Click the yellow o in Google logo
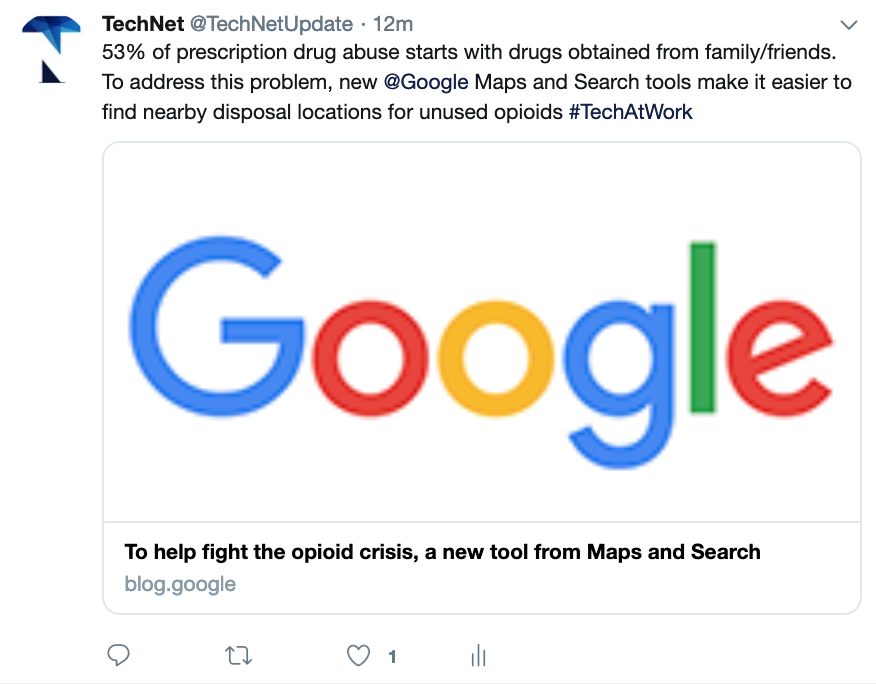This screenshot has height=684, width=876. pos(496,359)
